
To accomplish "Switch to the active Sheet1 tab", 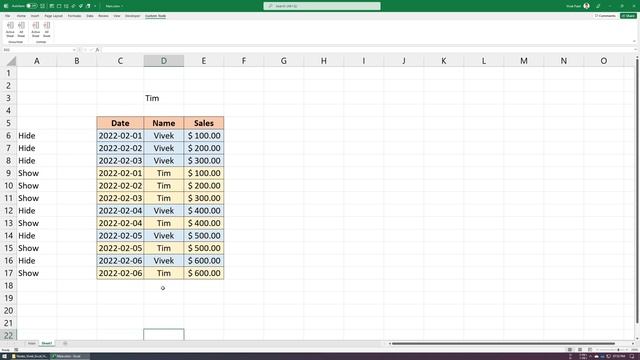I will click(x=47, y=343).
